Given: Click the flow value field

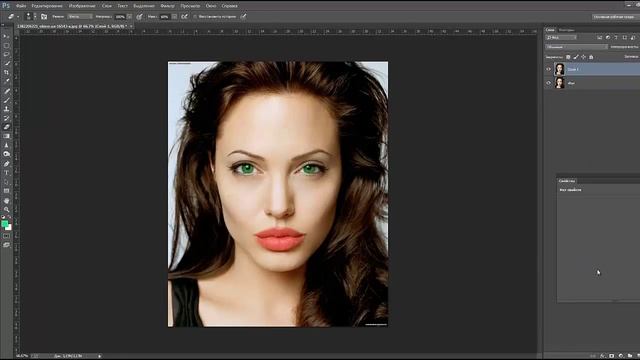Looking at the screenshot, I should point(165,17).
